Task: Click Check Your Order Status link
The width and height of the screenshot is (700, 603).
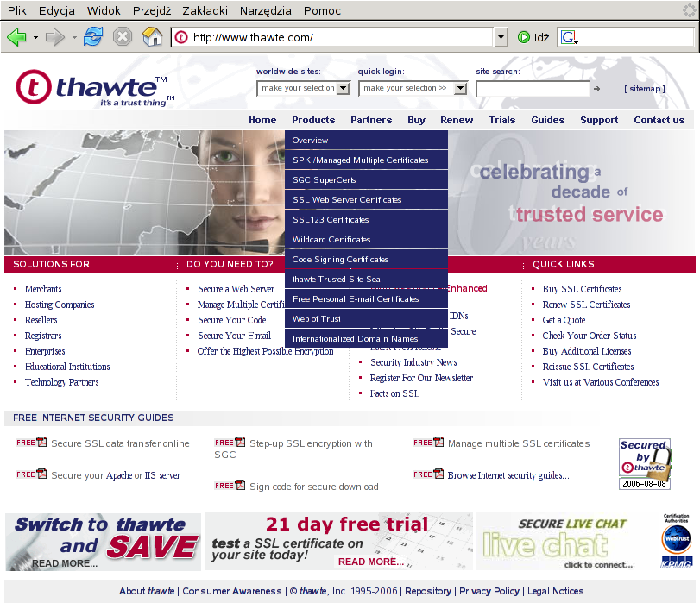Action: pos(589,335)
